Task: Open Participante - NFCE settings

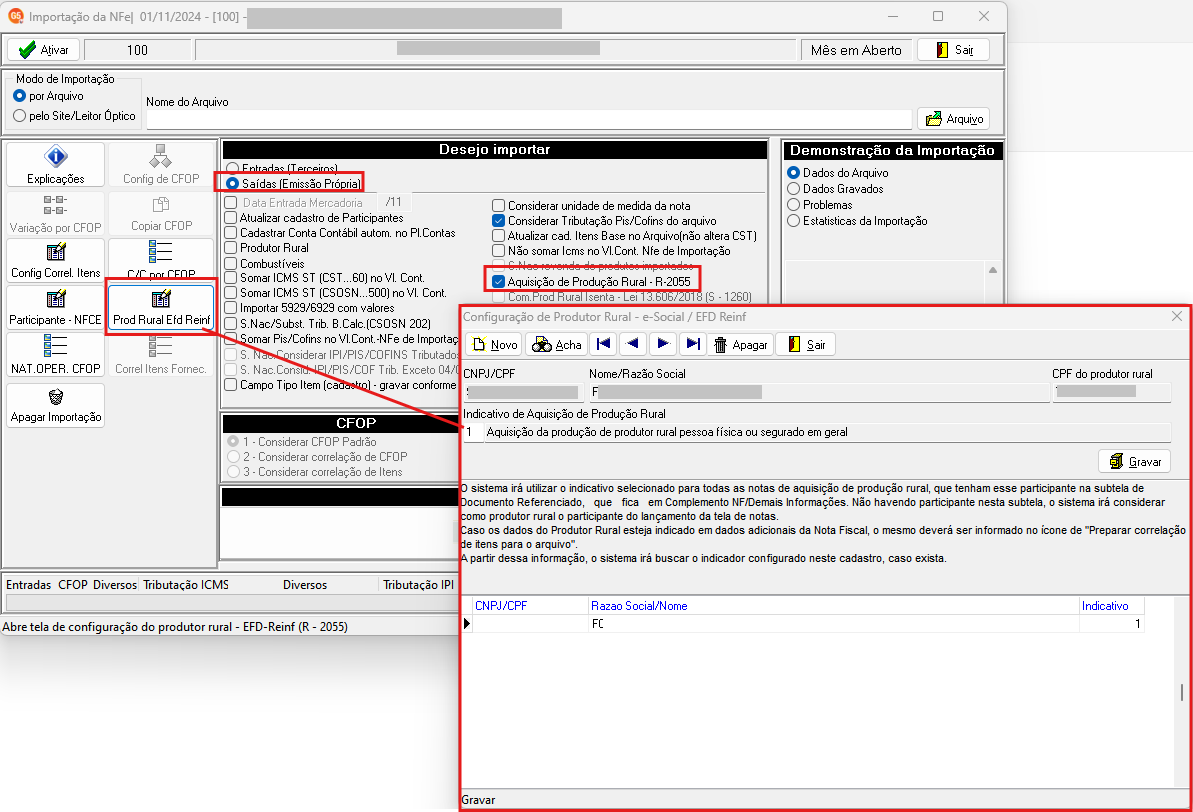Action: pos(56,307)
